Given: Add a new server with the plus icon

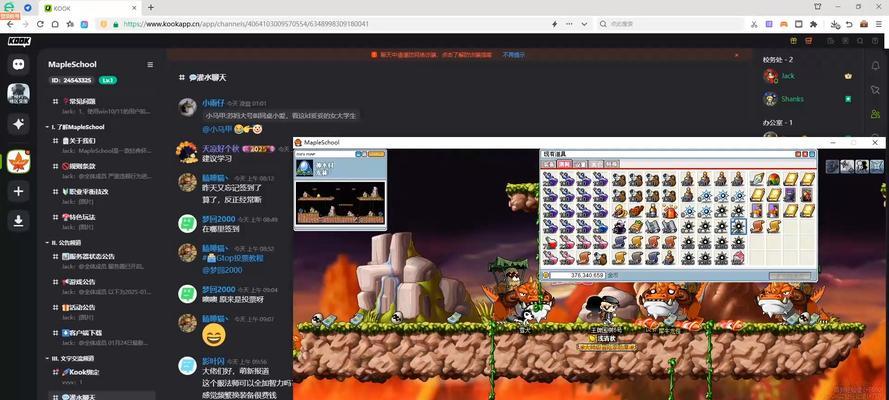Looking at the screenshot, I should tap(18, 192).
